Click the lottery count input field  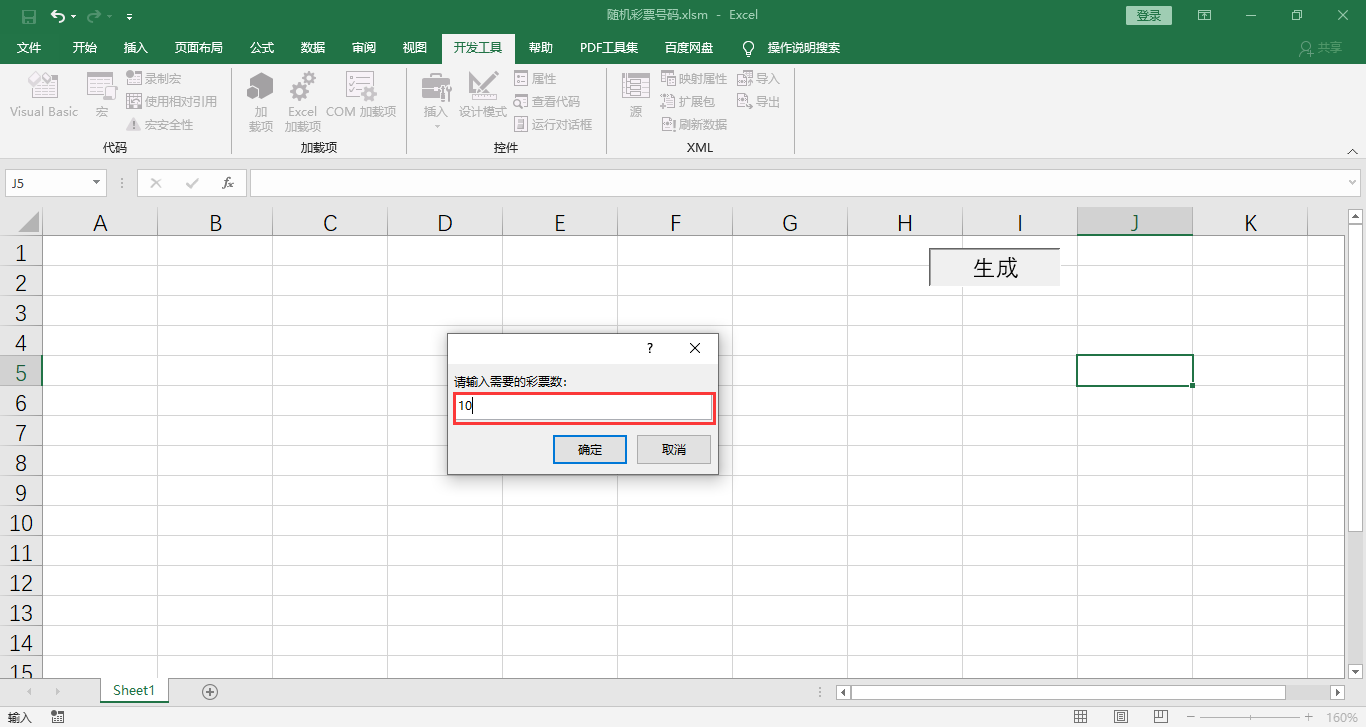[x=584, y=407]
